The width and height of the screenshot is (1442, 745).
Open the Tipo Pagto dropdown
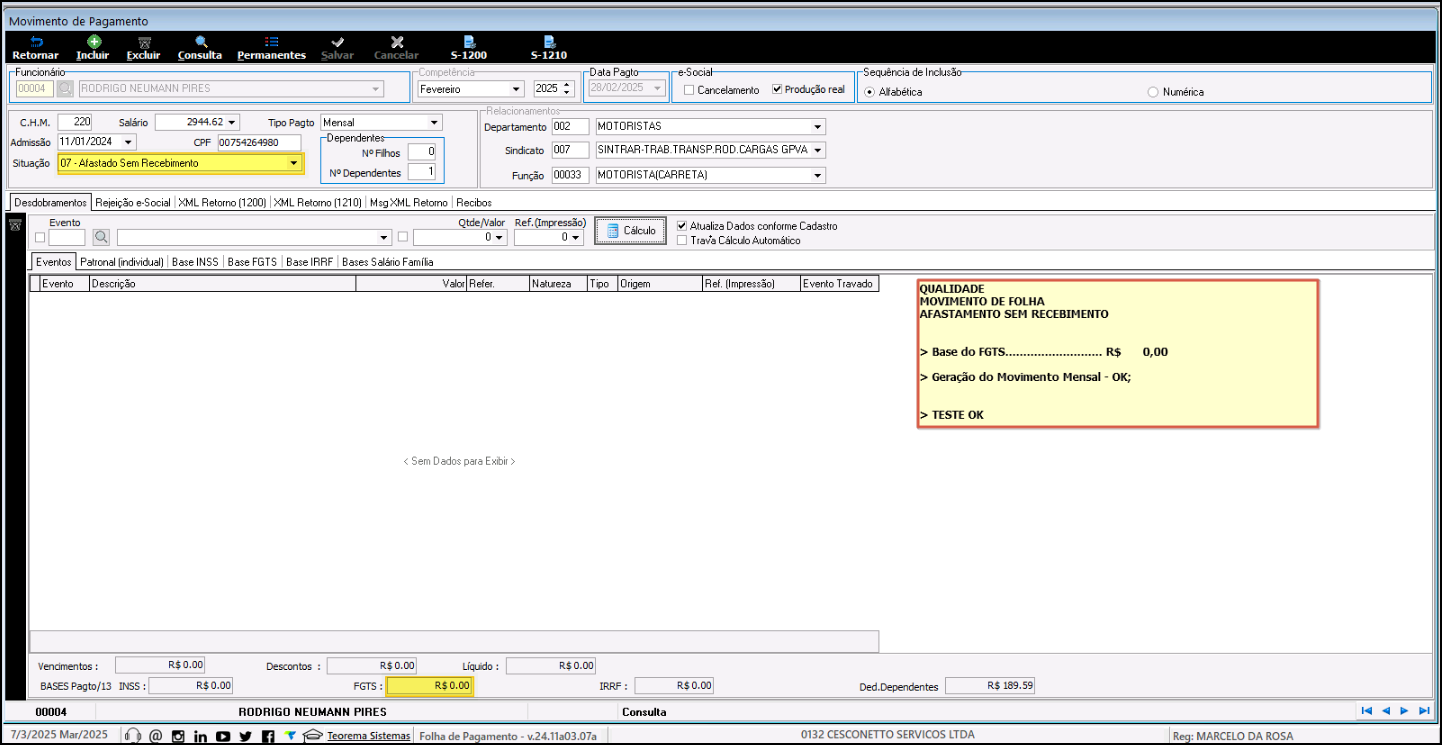[434, 122]
